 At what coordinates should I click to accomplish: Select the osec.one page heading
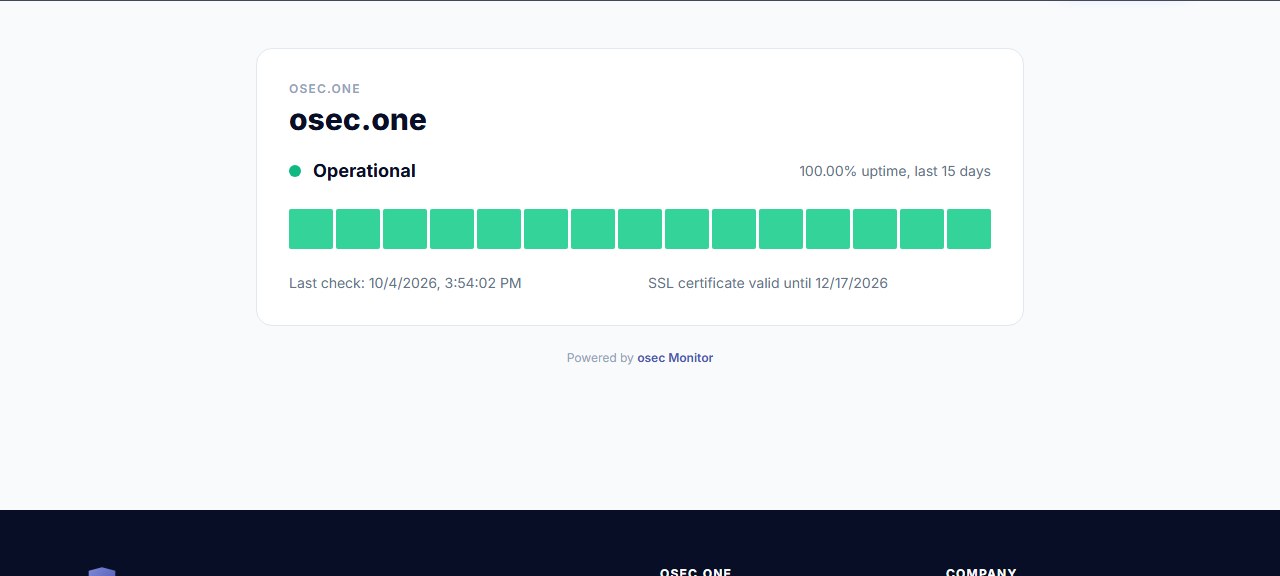[358, 120]
